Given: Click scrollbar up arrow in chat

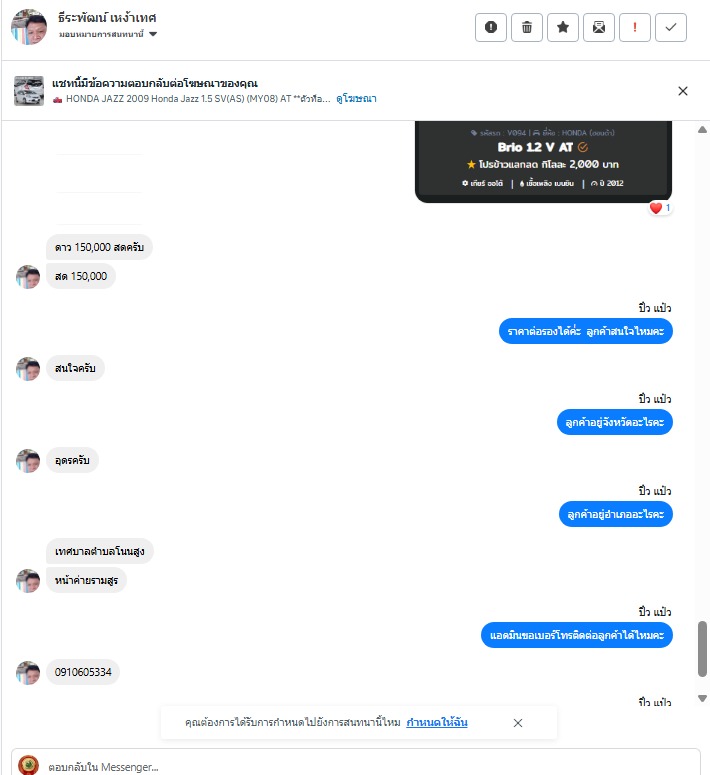Looking at the screenshot, I should [702, 130].
